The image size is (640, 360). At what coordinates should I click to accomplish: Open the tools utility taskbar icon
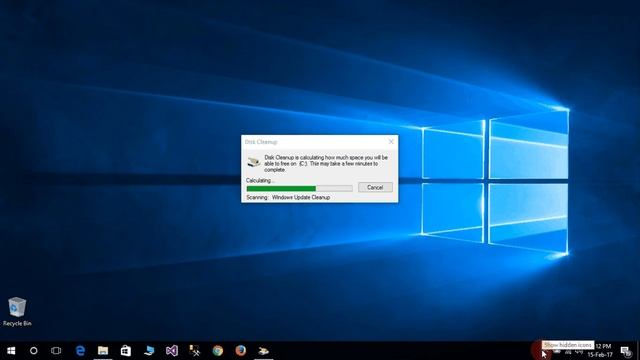tap(195, 351)
